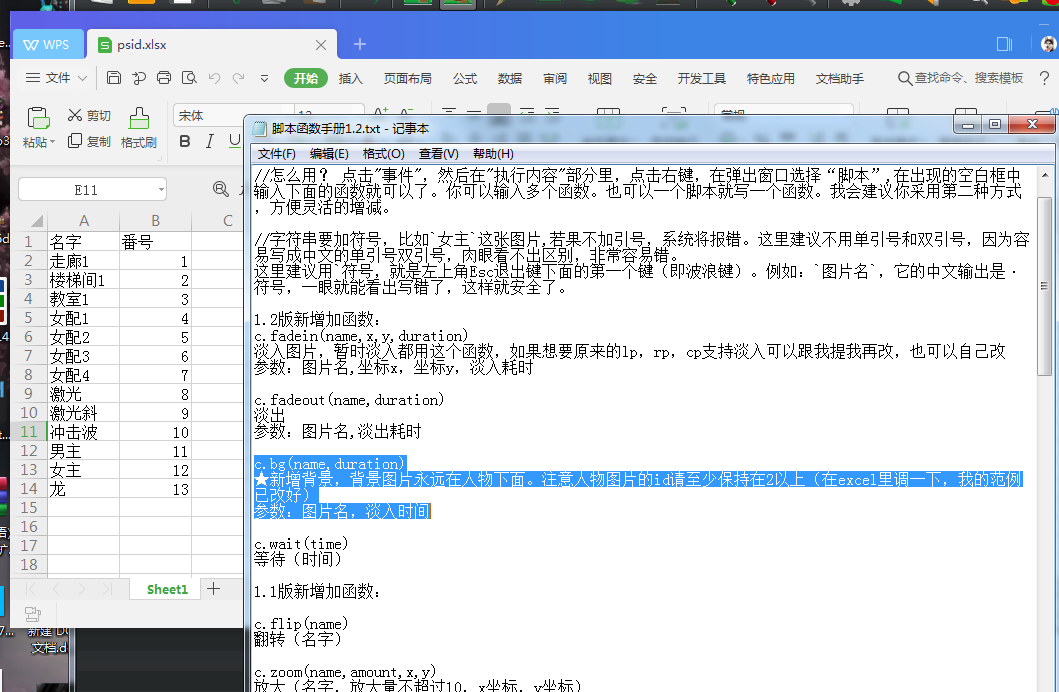Open Notepad 编辑(E) menu
Screen dimensions: 1059x692
(329, 154)
